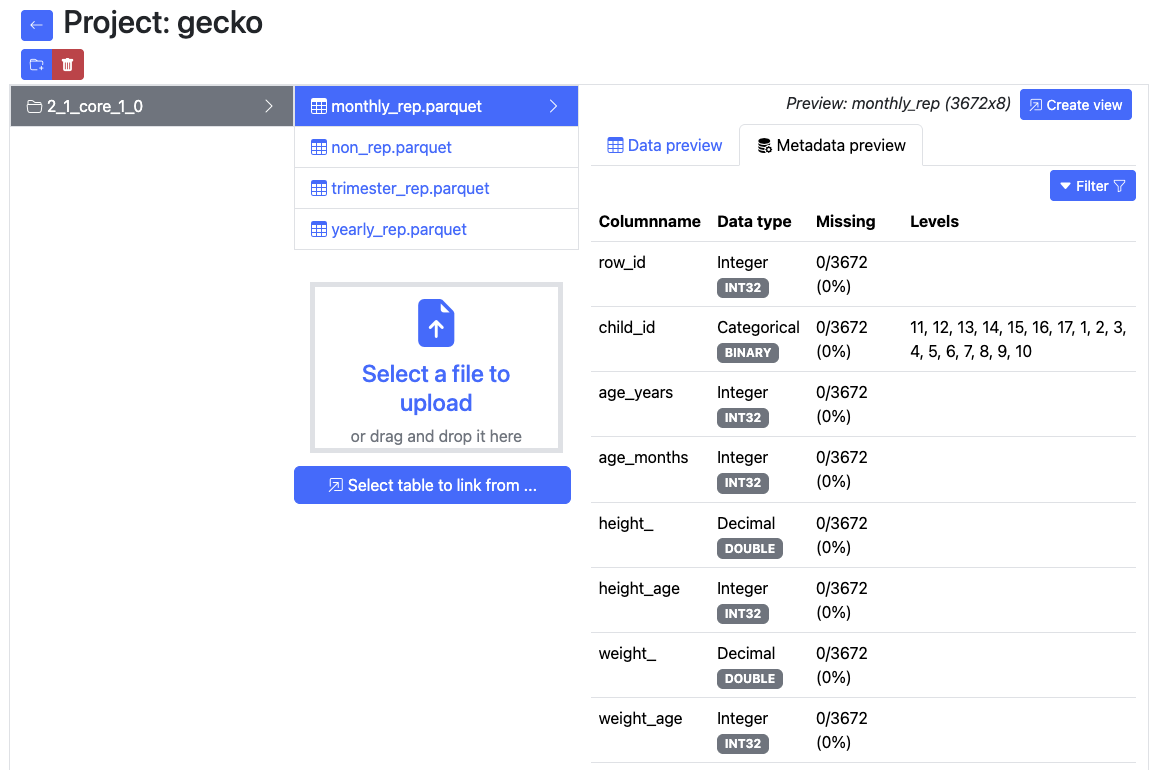Screen dimensions: 1155x770
Task: Click folder icon of 2_1_core_1_0
Action: (x=34, y=107)
